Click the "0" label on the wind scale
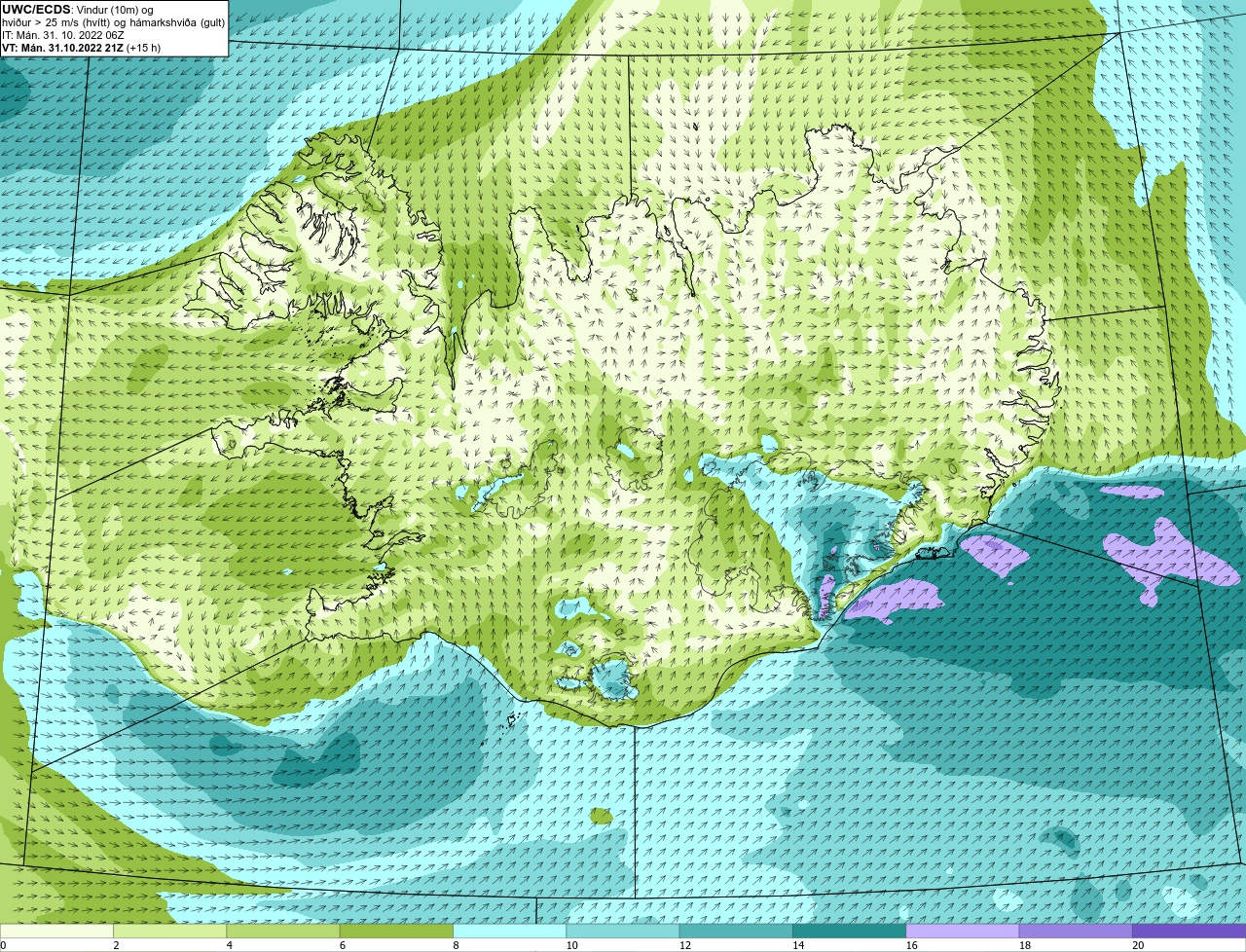This screenshot has width=1246, height=952. point(3,945)
